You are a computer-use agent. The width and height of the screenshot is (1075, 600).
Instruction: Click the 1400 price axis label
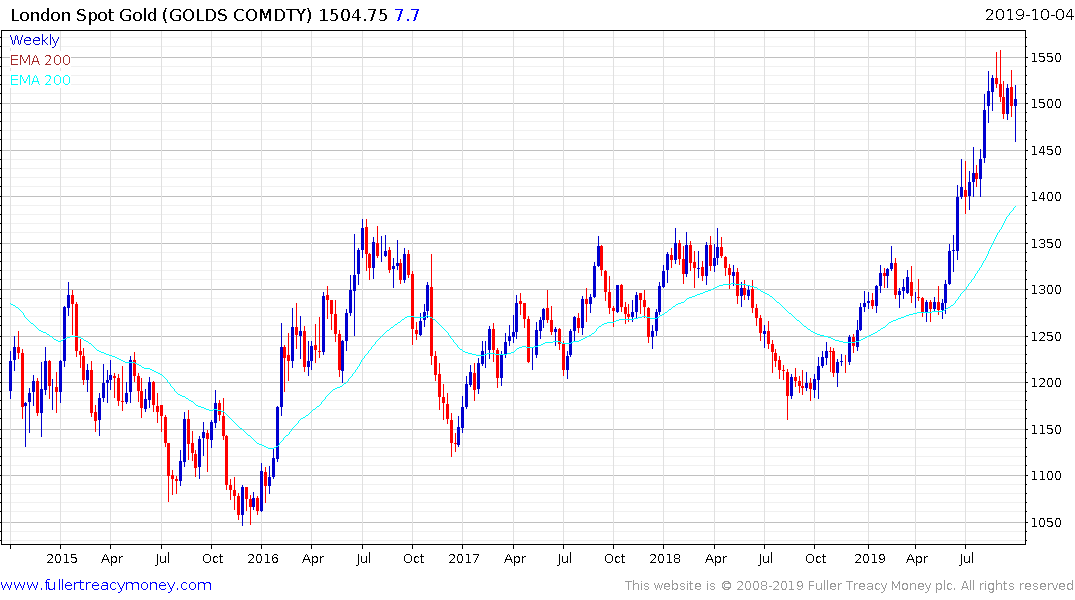1046,197
